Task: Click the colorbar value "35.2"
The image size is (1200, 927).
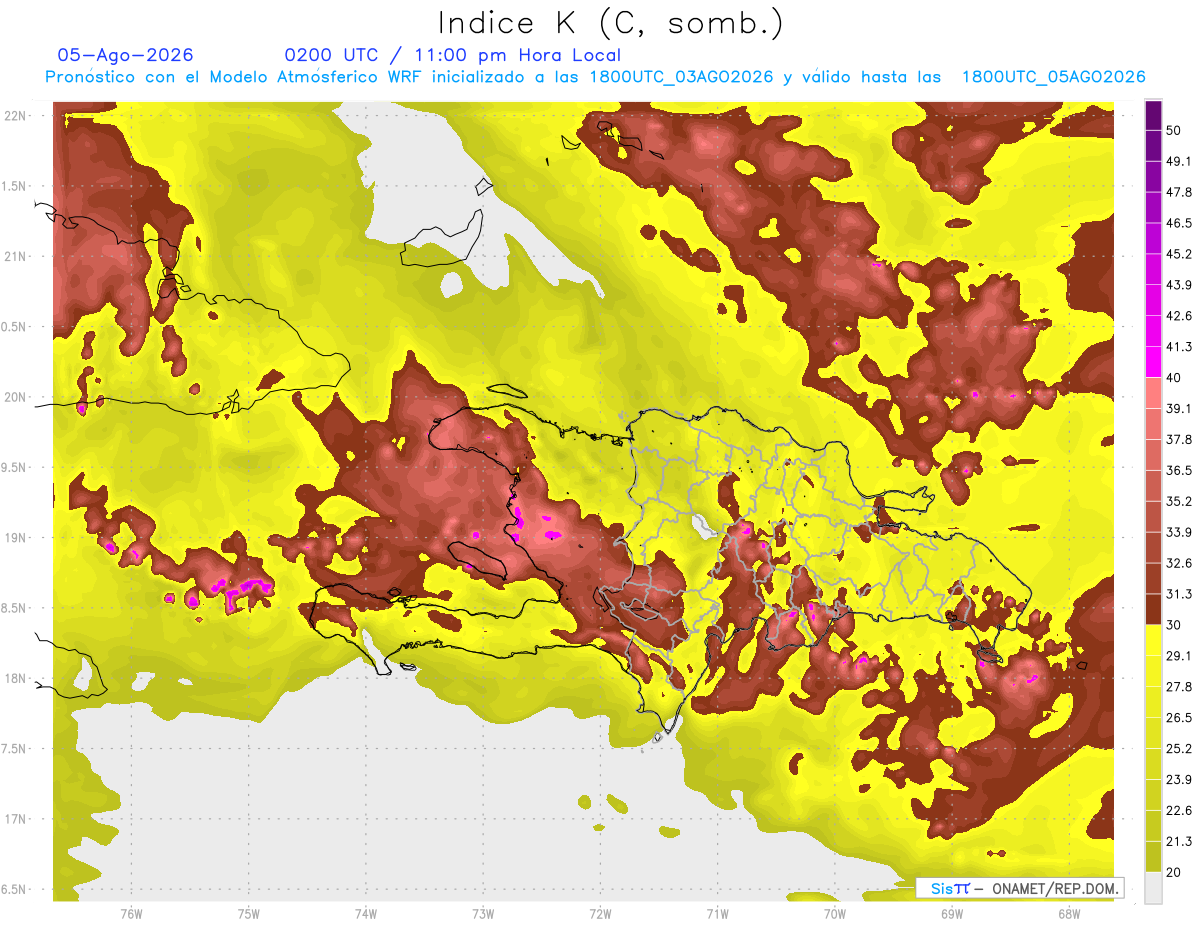Action: coord(1178,501)
